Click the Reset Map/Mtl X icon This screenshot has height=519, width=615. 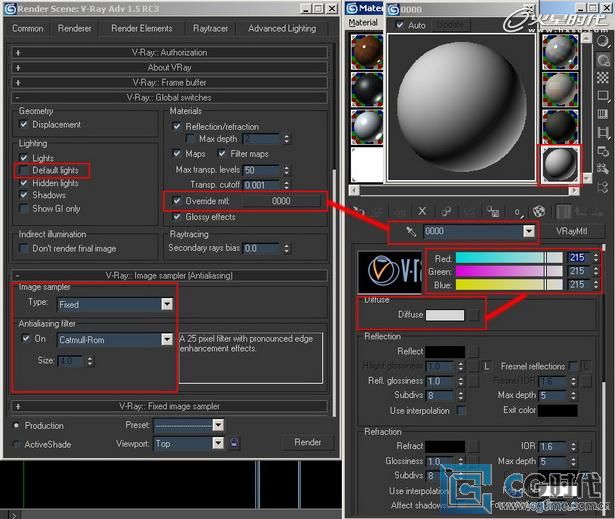click(422, 211)
